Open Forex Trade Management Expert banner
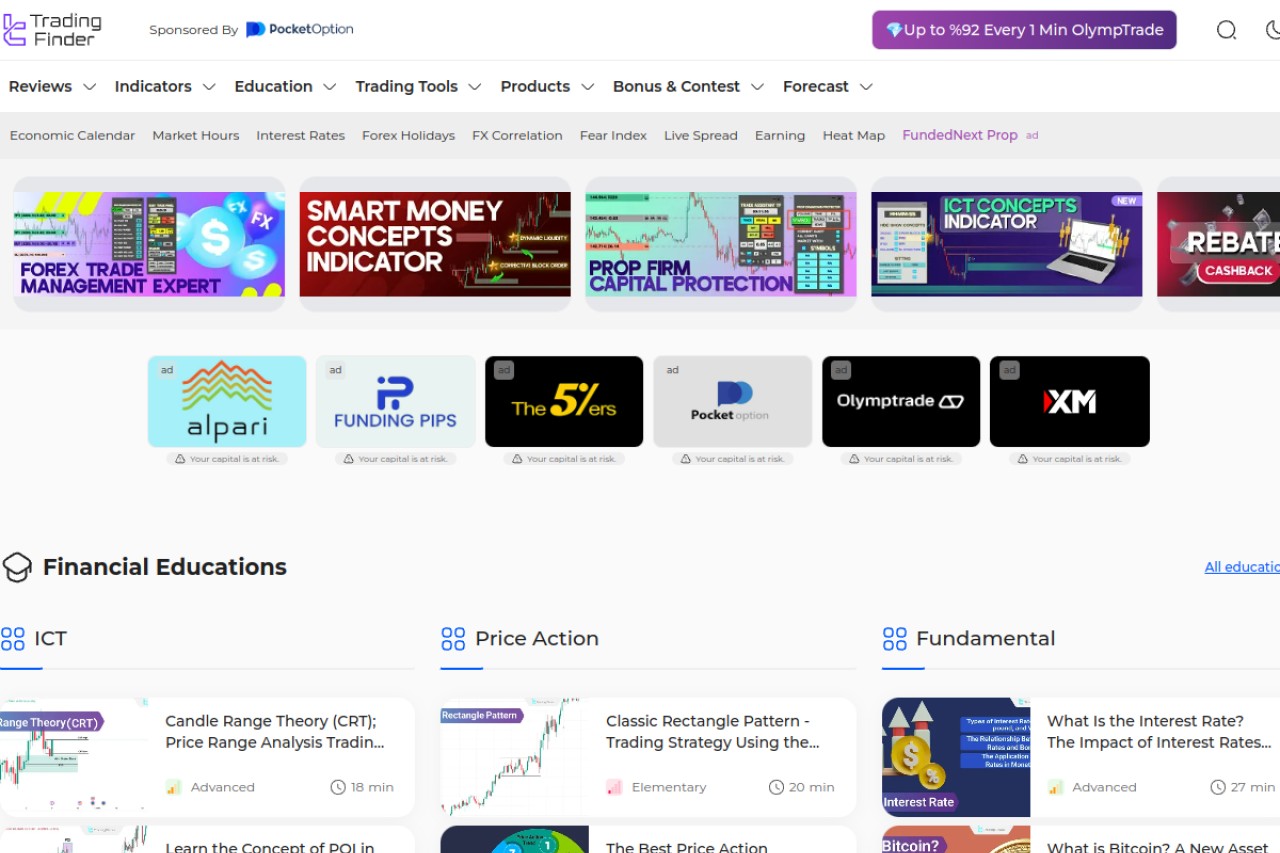This screenshot has height=853, width=1280. (149, 244)
